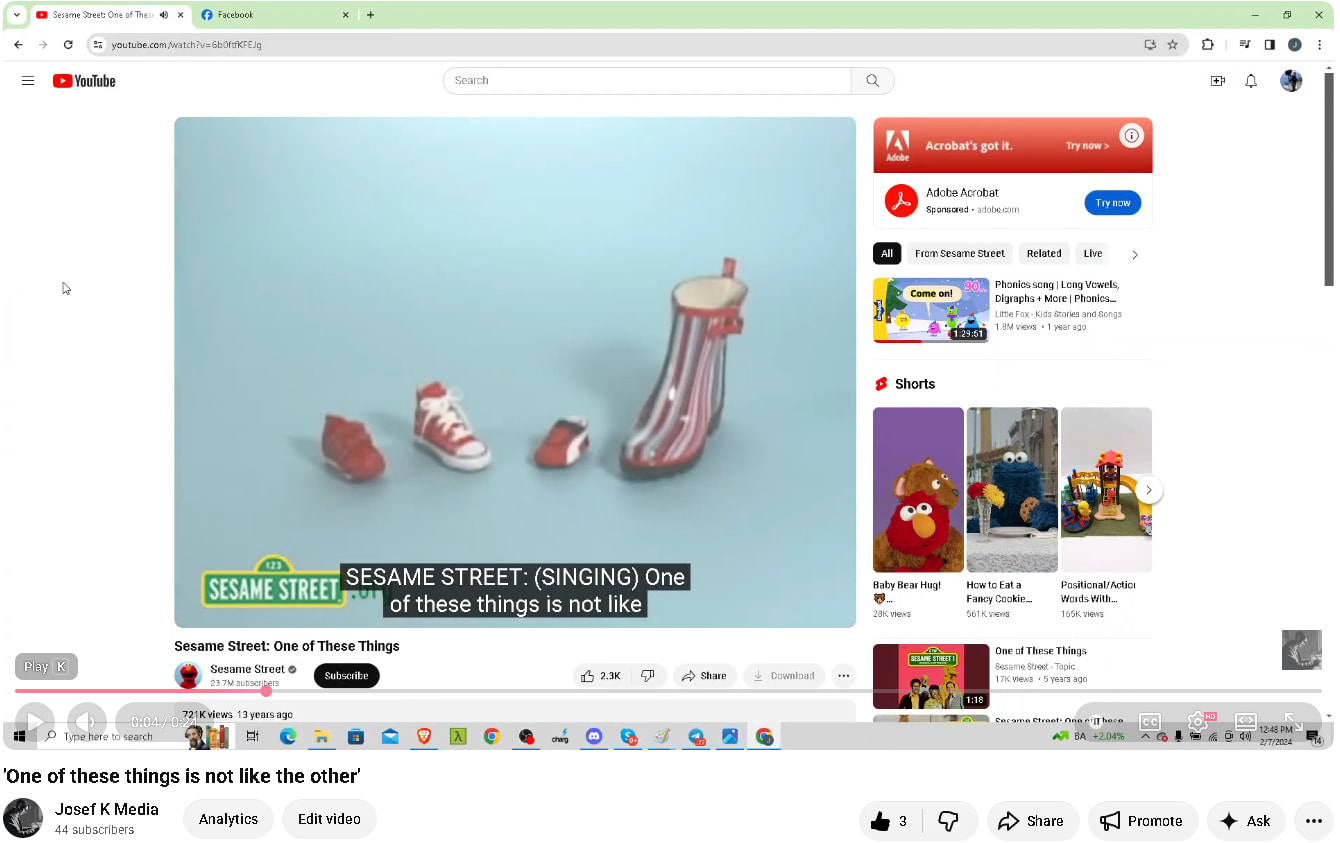Viewport: 1340px width, 843px height.
Task: Like the Sesame Street video (2.3K)
Action: pyautogui.click(x=601, y=676)
